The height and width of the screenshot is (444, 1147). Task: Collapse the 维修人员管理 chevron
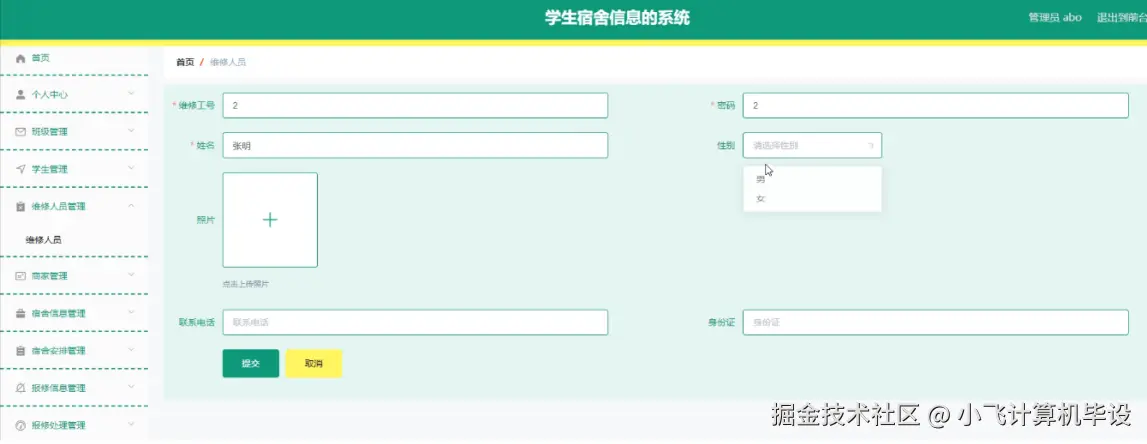[x=131, y=206]
